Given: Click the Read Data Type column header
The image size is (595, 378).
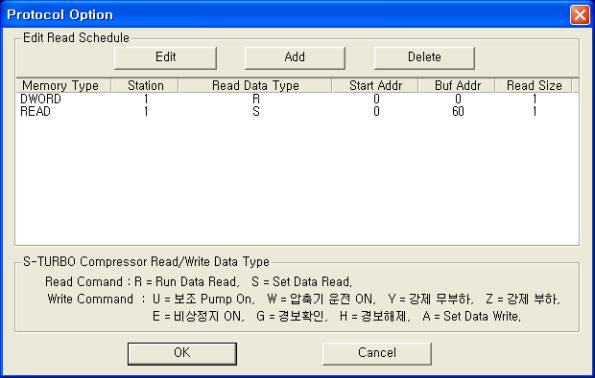Looking at the screenshot, I should point(255,85).
